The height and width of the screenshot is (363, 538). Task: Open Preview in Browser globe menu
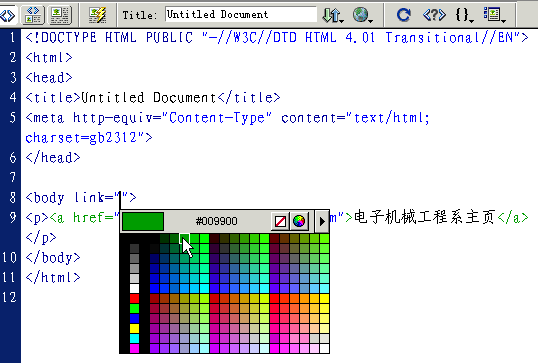[363, 15]
